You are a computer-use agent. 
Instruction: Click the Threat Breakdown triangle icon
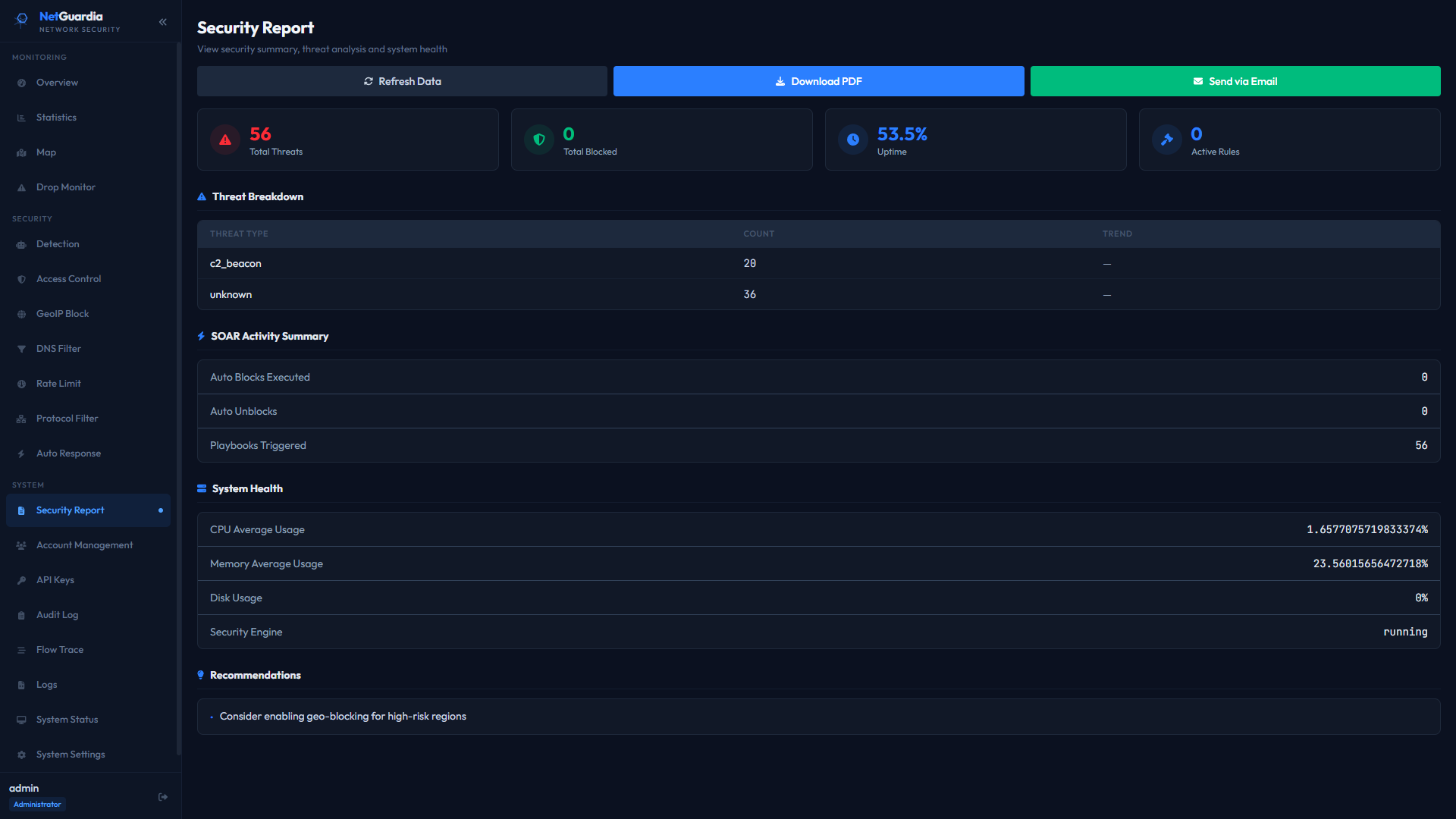202,196
